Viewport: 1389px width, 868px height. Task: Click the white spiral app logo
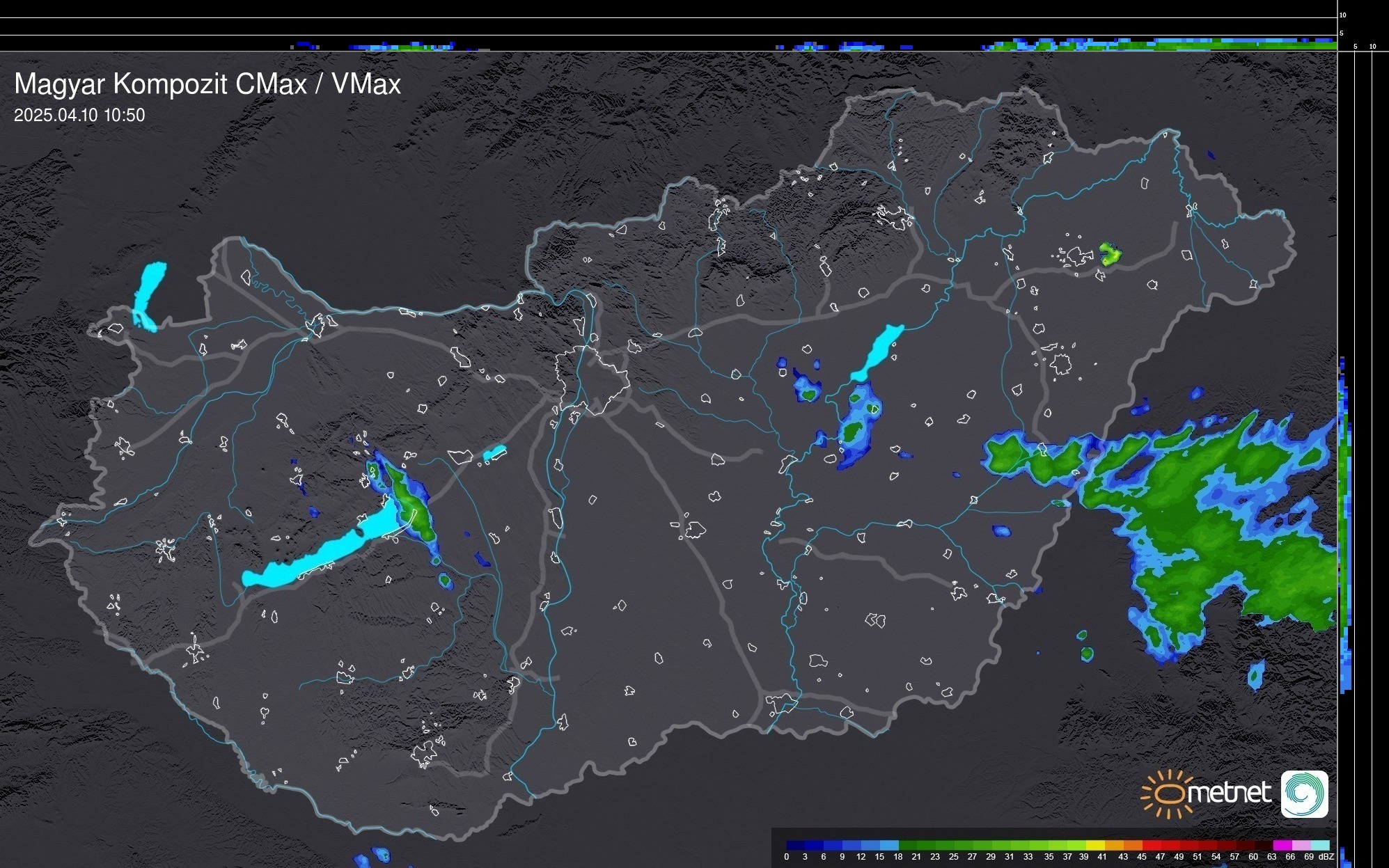[1304, 794]
